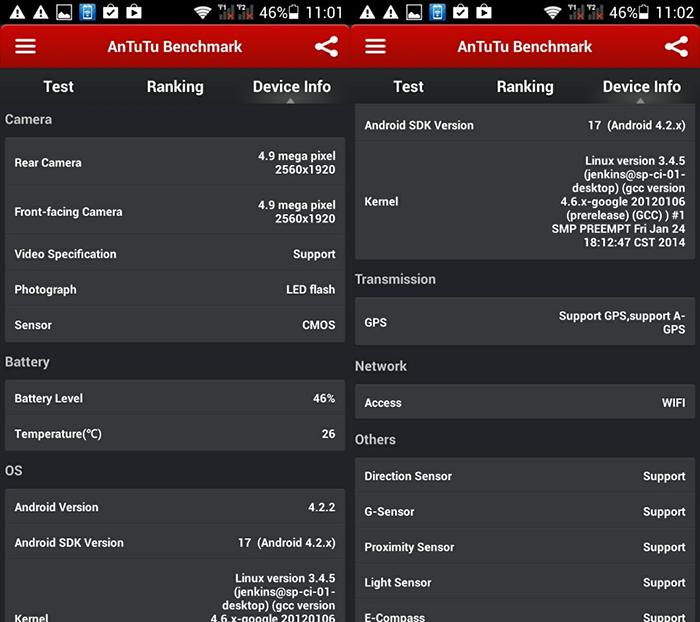The height and width of the screenshot is (622, 700).
Task: Tap checked shopping bag icon in left status bar
Action: [110, 12]
